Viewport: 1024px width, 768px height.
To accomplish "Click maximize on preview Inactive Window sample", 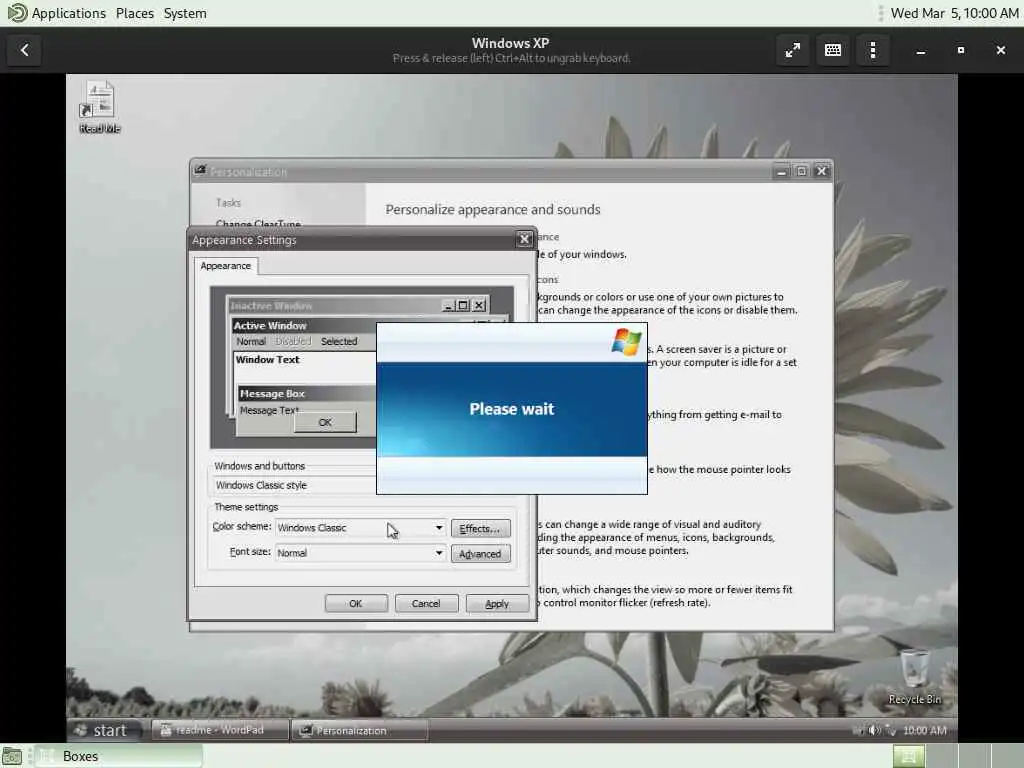I will click(x=463, y=305).
